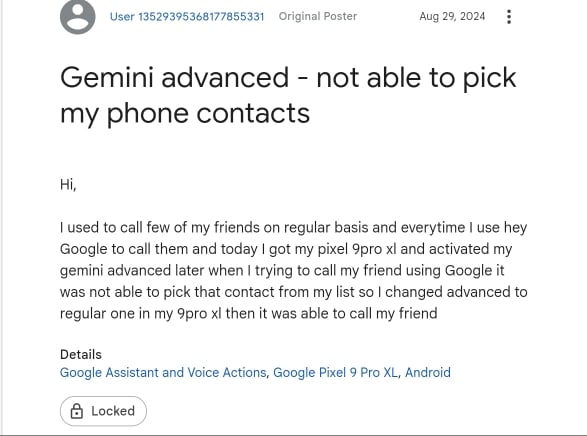Click the line starting 'I used to call'
The image size is (587, 436).
click(294, 228)
